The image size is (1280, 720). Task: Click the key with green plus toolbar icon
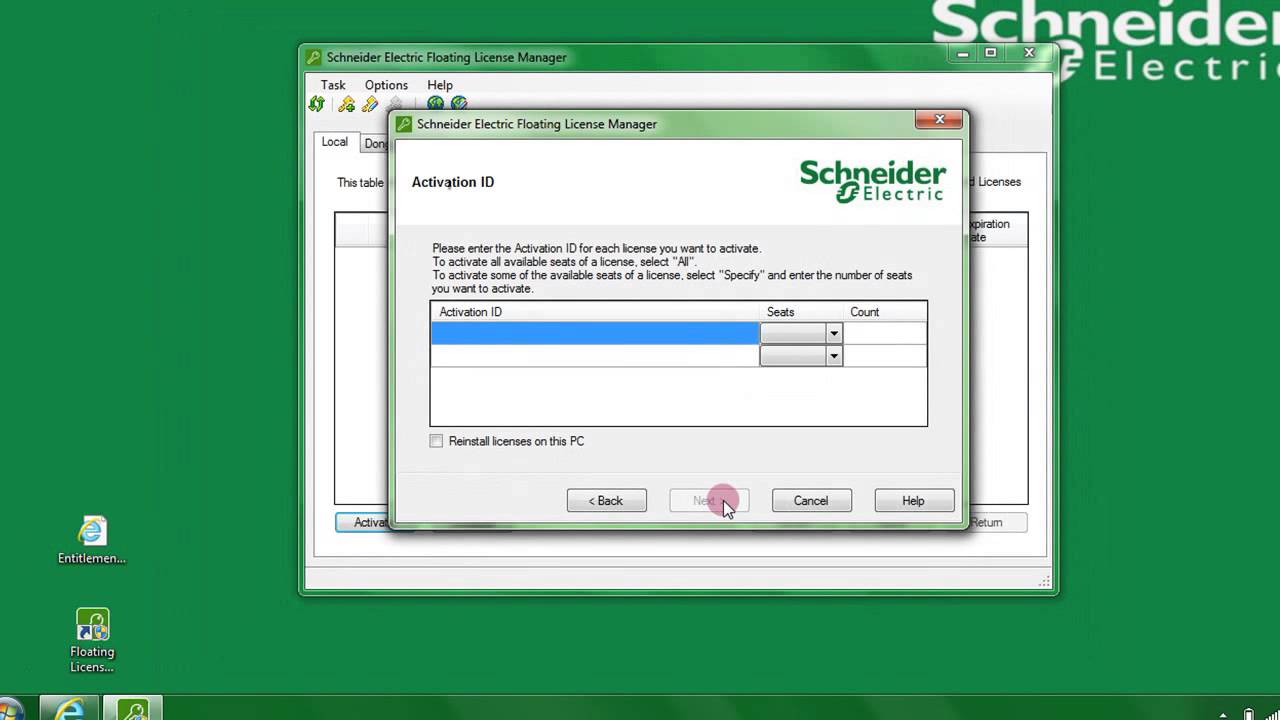tap(346, 104)
